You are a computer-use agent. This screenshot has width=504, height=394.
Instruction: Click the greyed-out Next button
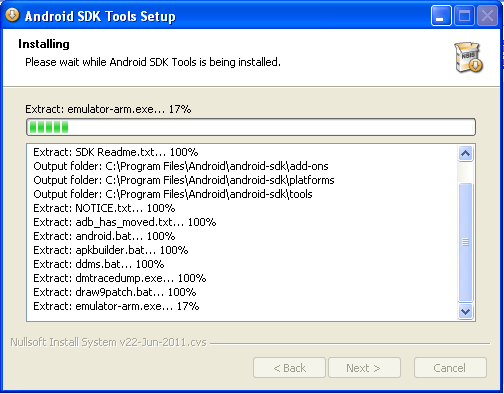(x=364, y=368)
